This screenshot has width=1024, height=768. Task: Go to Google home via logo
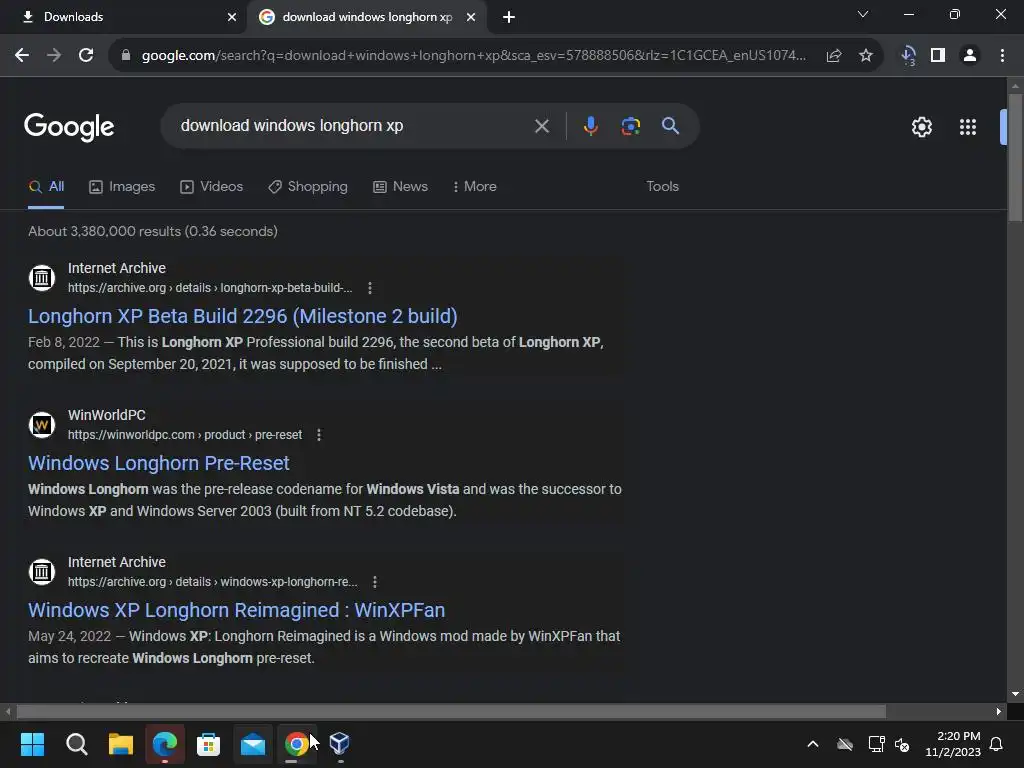(x=69, y=127)
